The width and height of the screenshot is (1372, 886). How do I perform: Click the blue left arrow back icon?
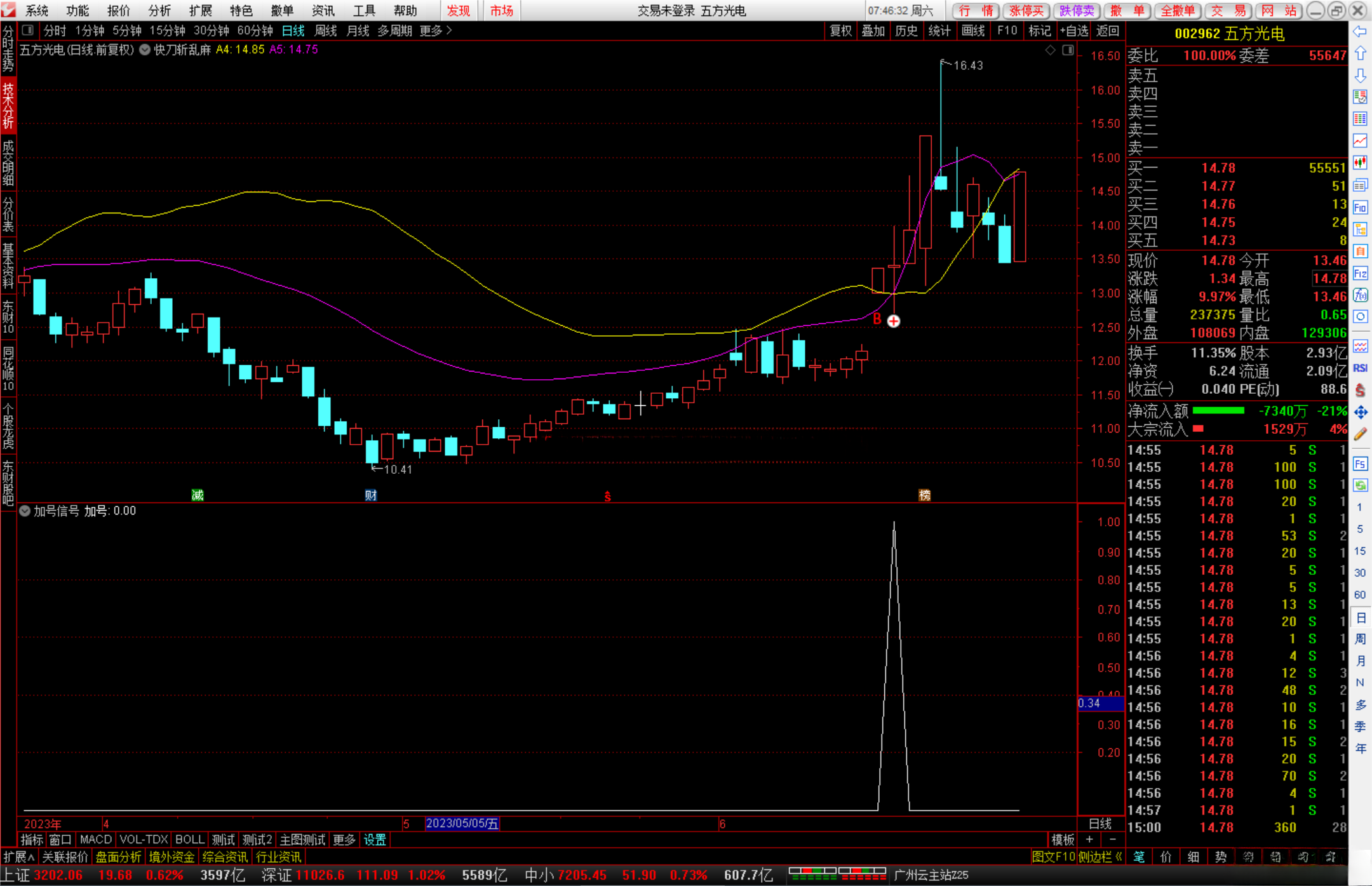coord(1360,32)
